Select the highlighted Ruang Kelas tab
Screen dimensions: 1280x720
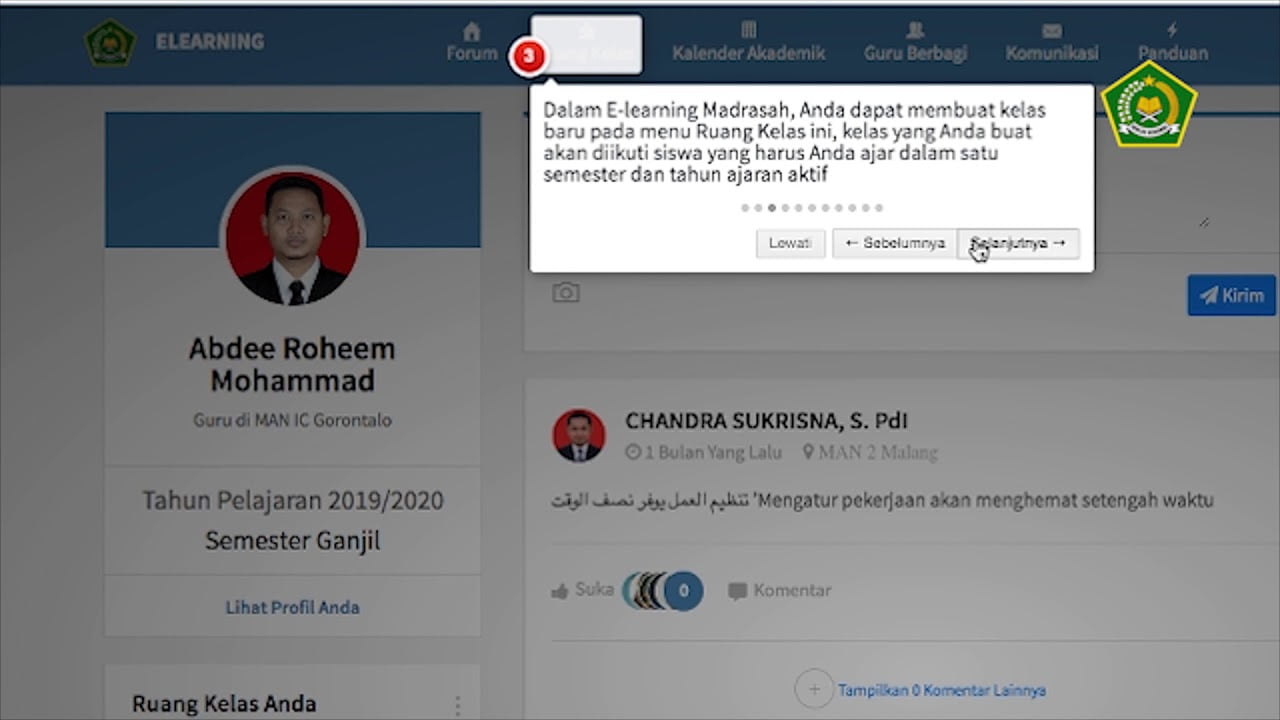click(587, 45)
